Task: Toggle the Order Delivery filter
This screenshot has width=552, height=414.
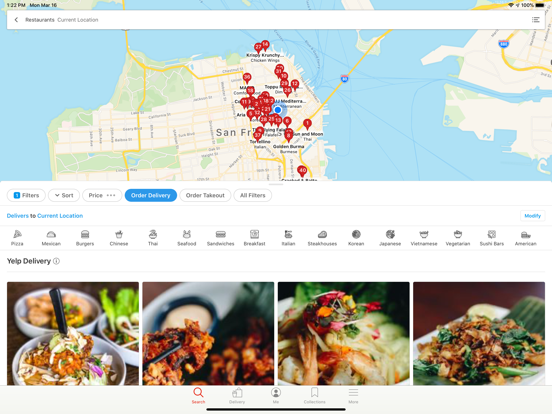Action: pyautogui.click(x=151, y=195)
